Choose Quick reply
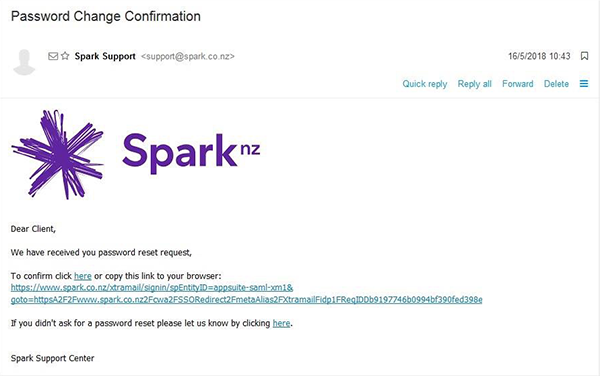The width and height of the screenshot is (600, 376). [x=424, y=84]
